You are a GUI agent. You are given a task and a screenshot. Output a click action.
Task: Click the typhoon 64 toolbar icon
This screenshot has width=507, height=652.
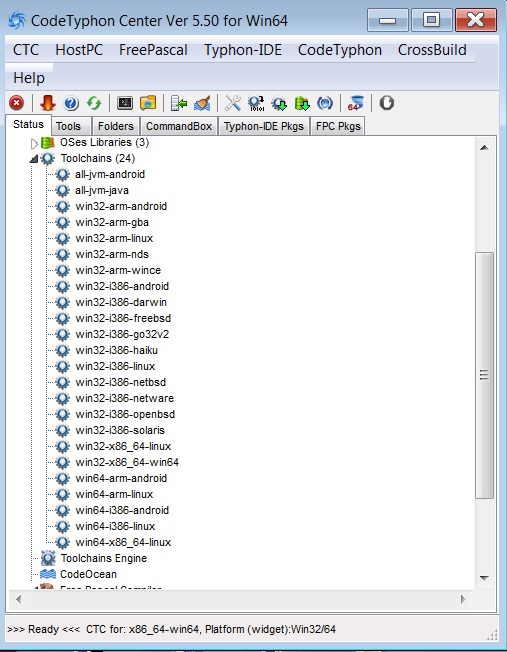[x=356, y=103]
